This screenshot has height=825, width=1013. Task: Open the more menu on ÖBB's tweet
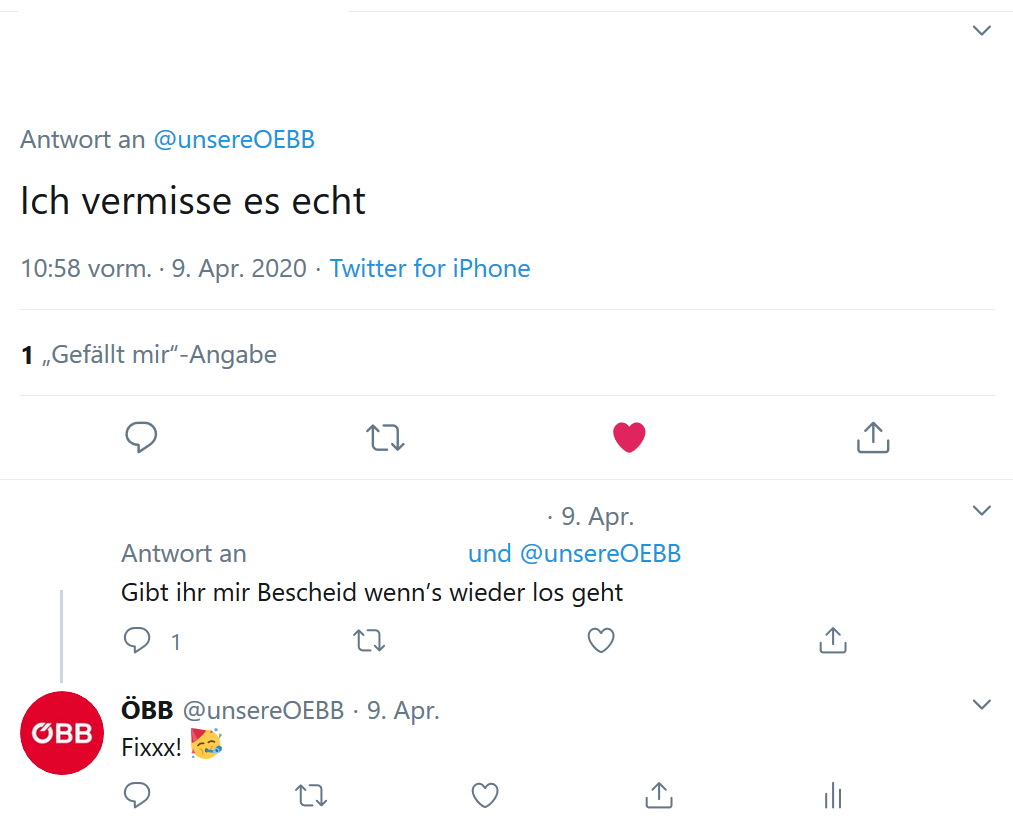click(982, 705)
